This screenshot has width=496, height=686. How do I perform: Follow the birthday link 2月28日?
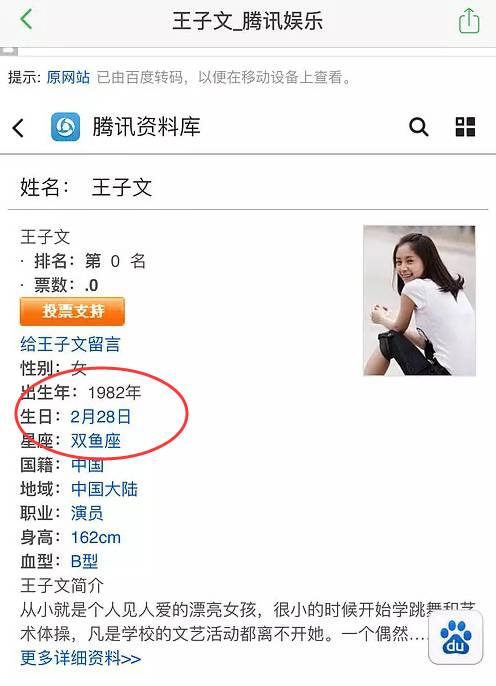pos(101,416)
